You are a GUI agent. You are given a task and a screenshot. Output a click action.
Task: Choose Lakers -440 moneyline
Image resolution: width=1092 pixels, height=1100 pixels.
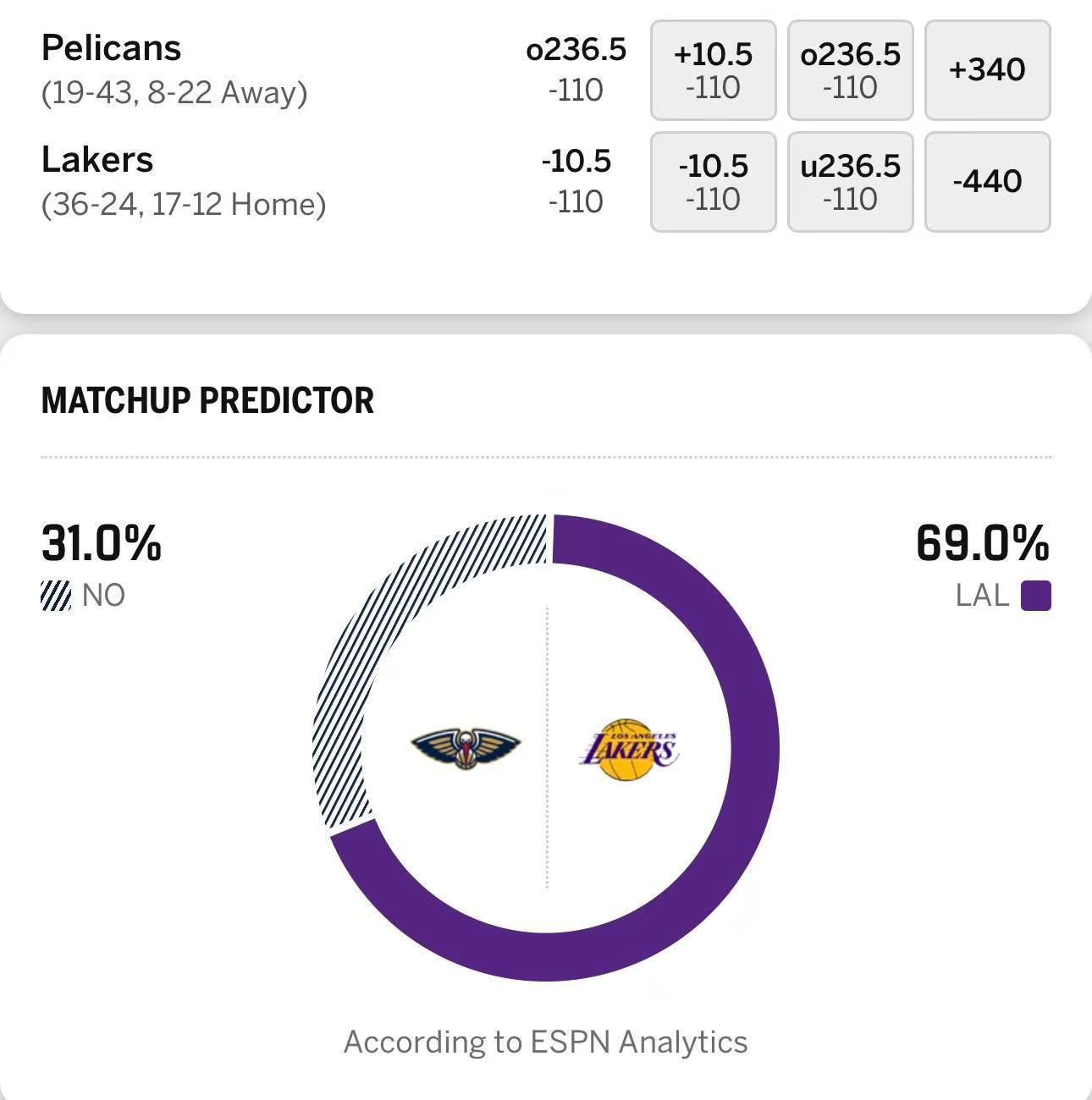[x=987, y=182]
